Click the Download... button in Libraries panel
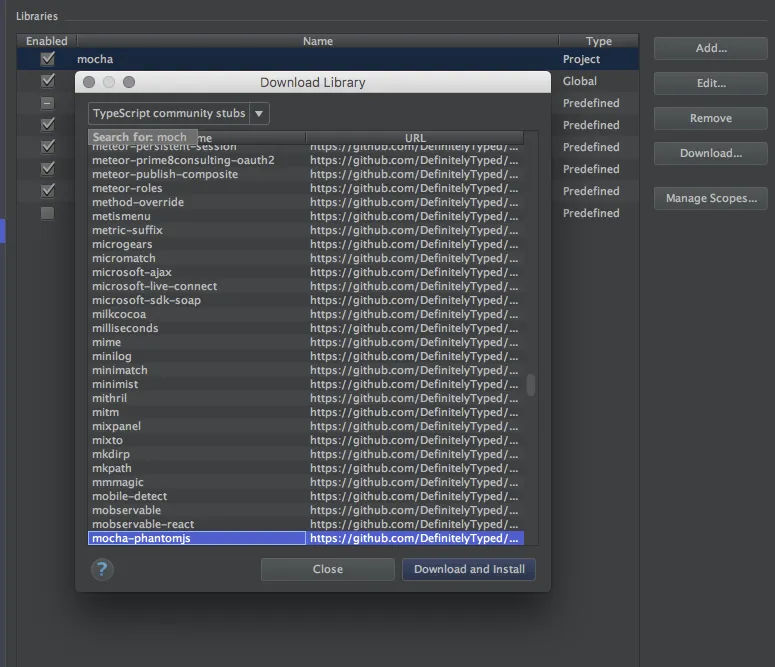The height and width of the screenshot is (667, 775). pyautogui.click(x=710, y=153)
